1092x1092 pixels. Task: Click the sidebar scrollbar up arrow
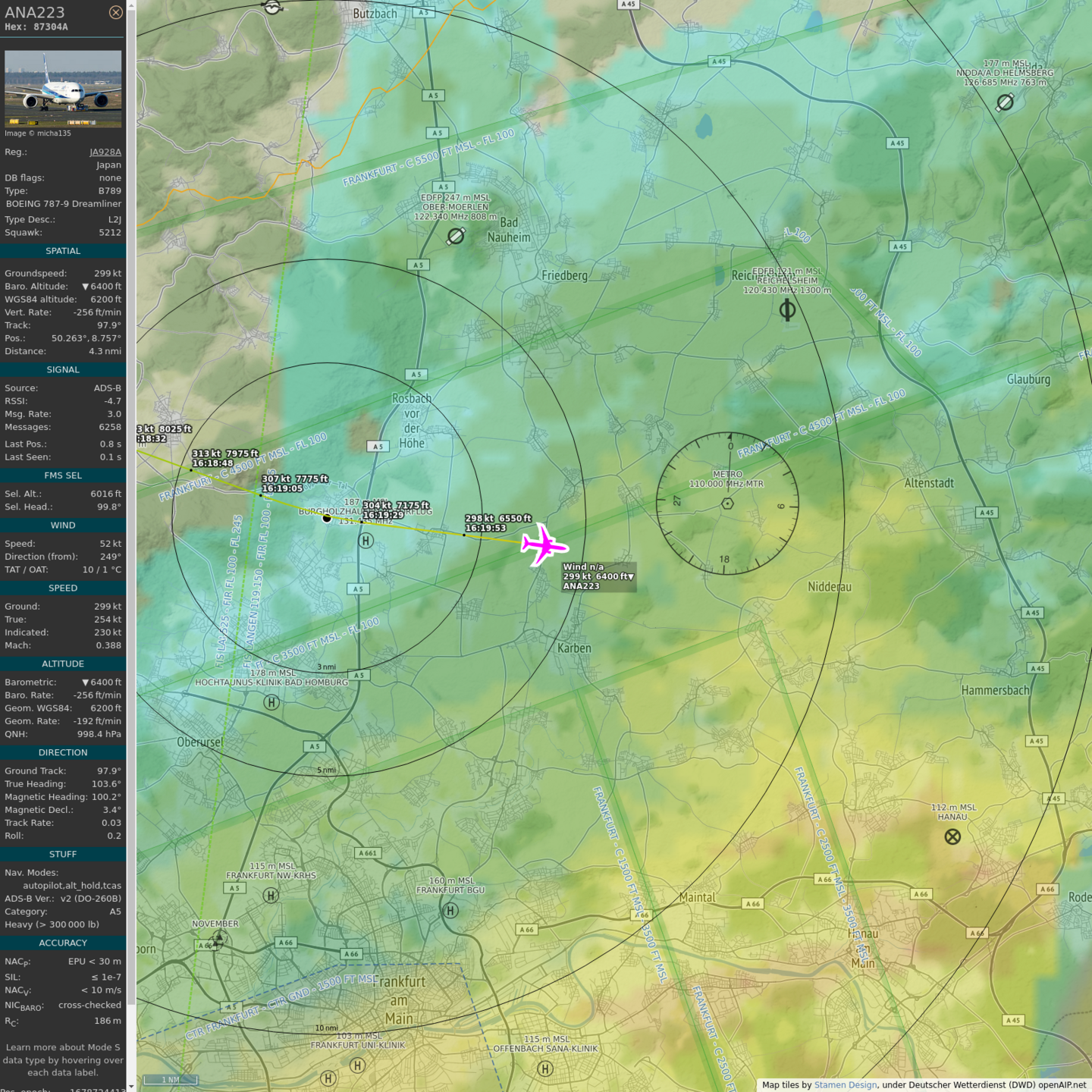[x=131, y=5]
